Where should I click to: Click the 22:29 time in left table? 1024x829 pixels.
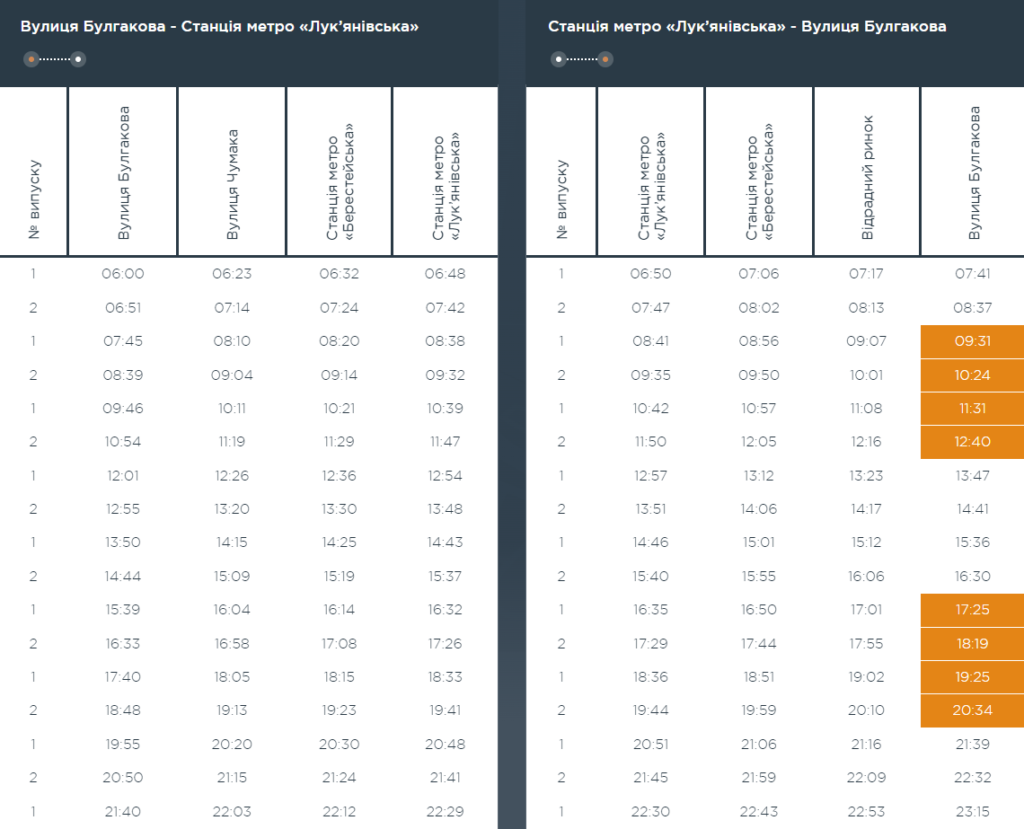pyautogui.click(x=444, y=812)
